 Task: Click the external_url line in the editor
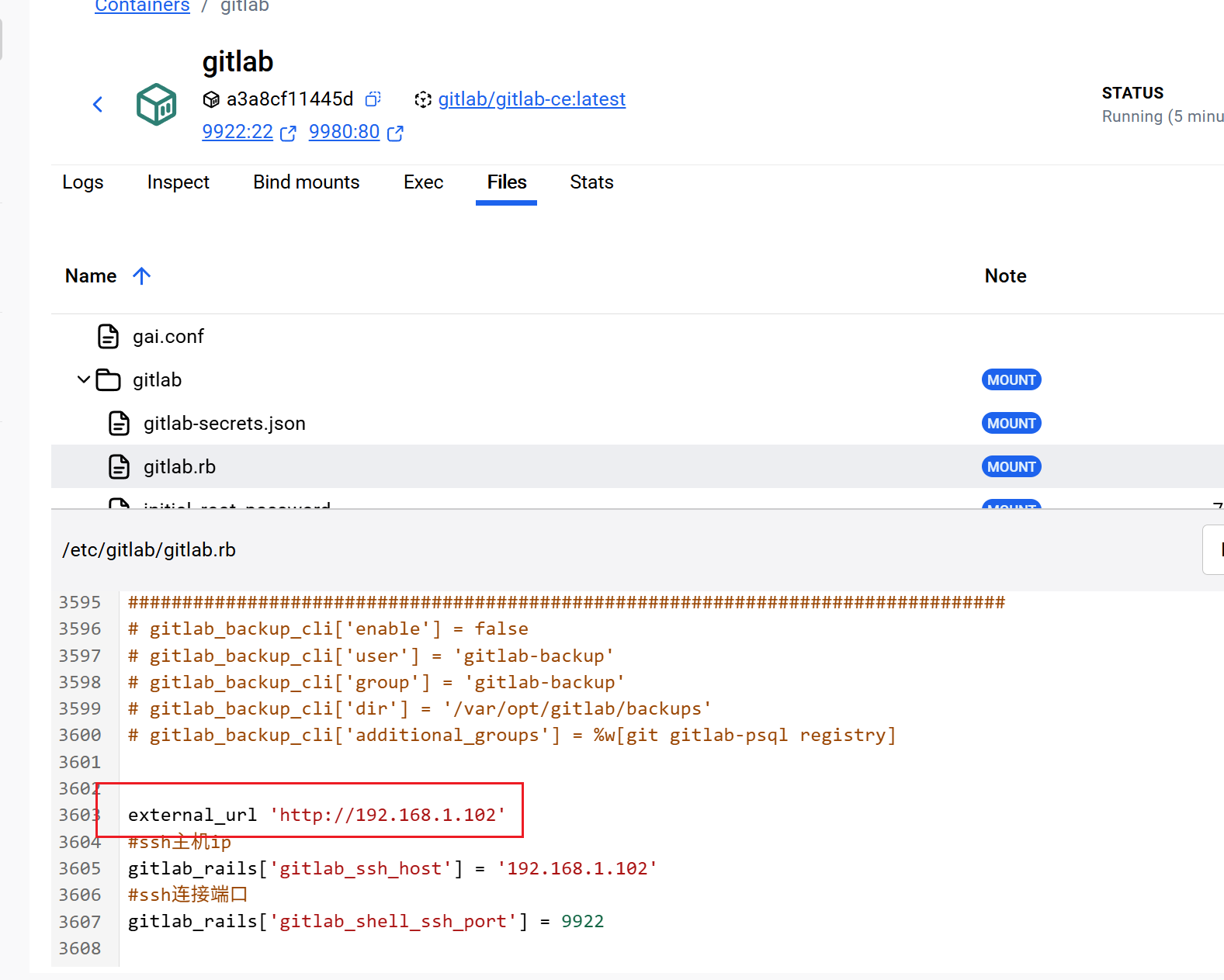pos(317,815)
